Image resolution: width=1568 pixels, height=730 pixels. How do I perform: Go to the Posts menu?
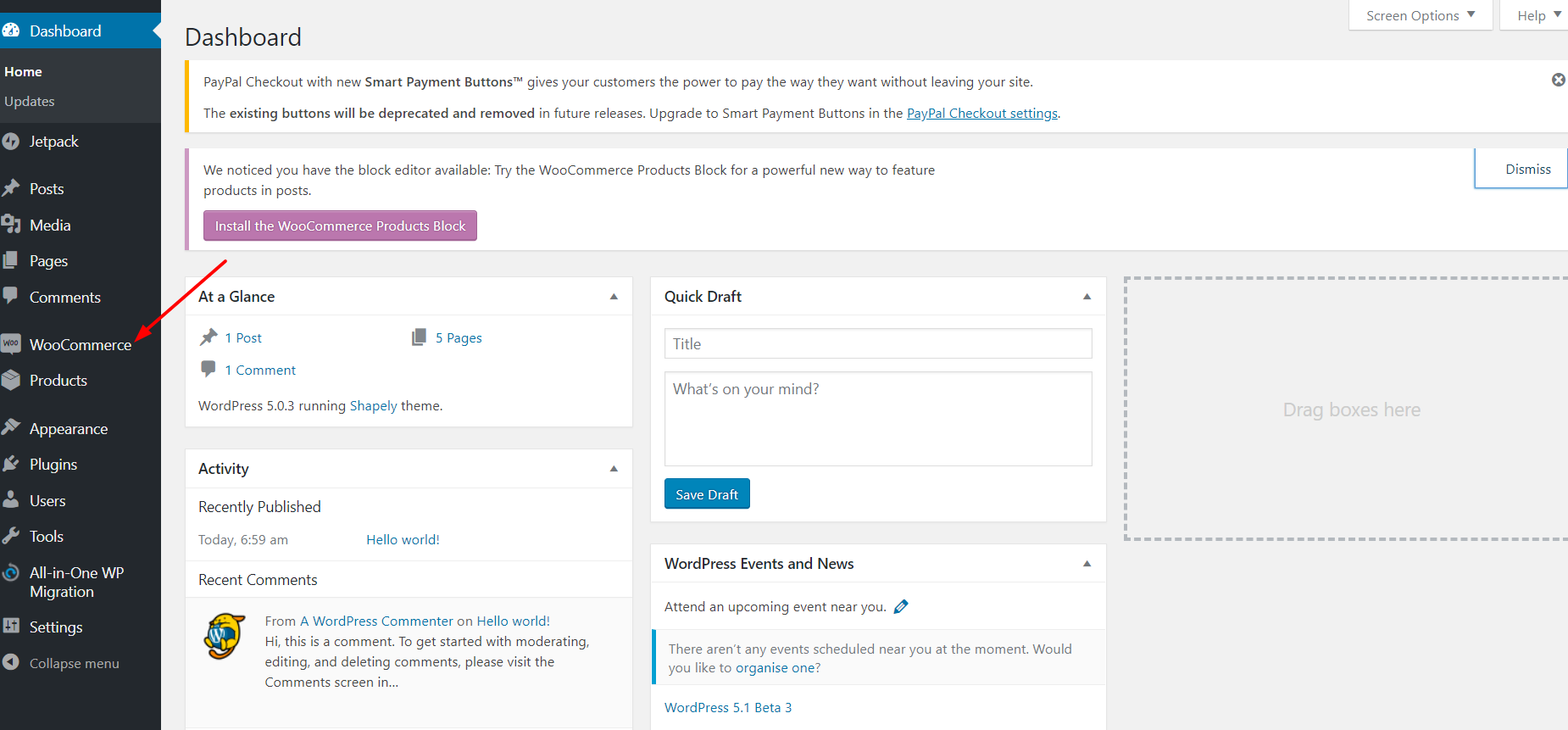point(47,188)
